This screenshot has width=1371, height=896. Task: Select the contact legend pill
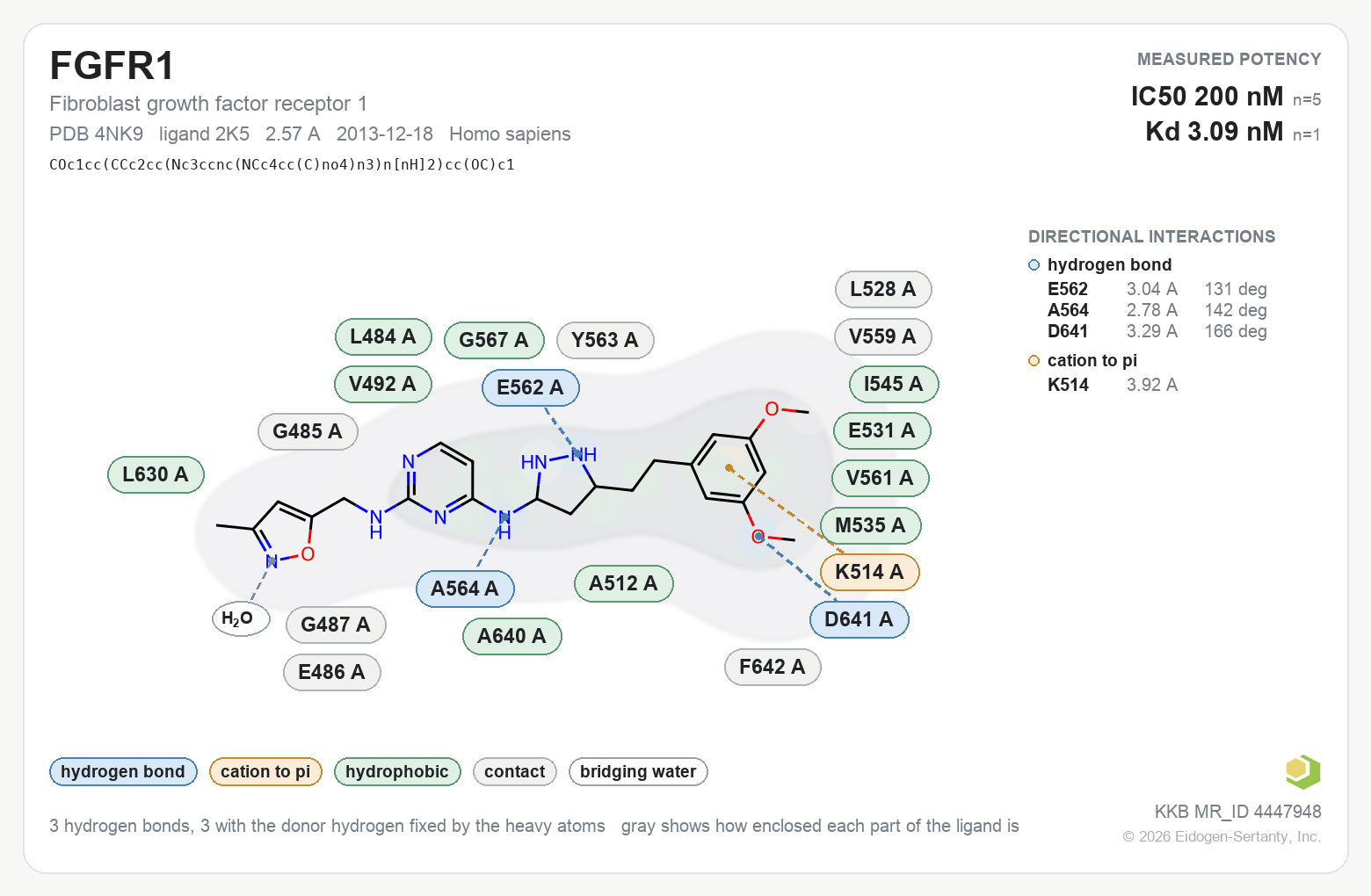pos(515,772)
